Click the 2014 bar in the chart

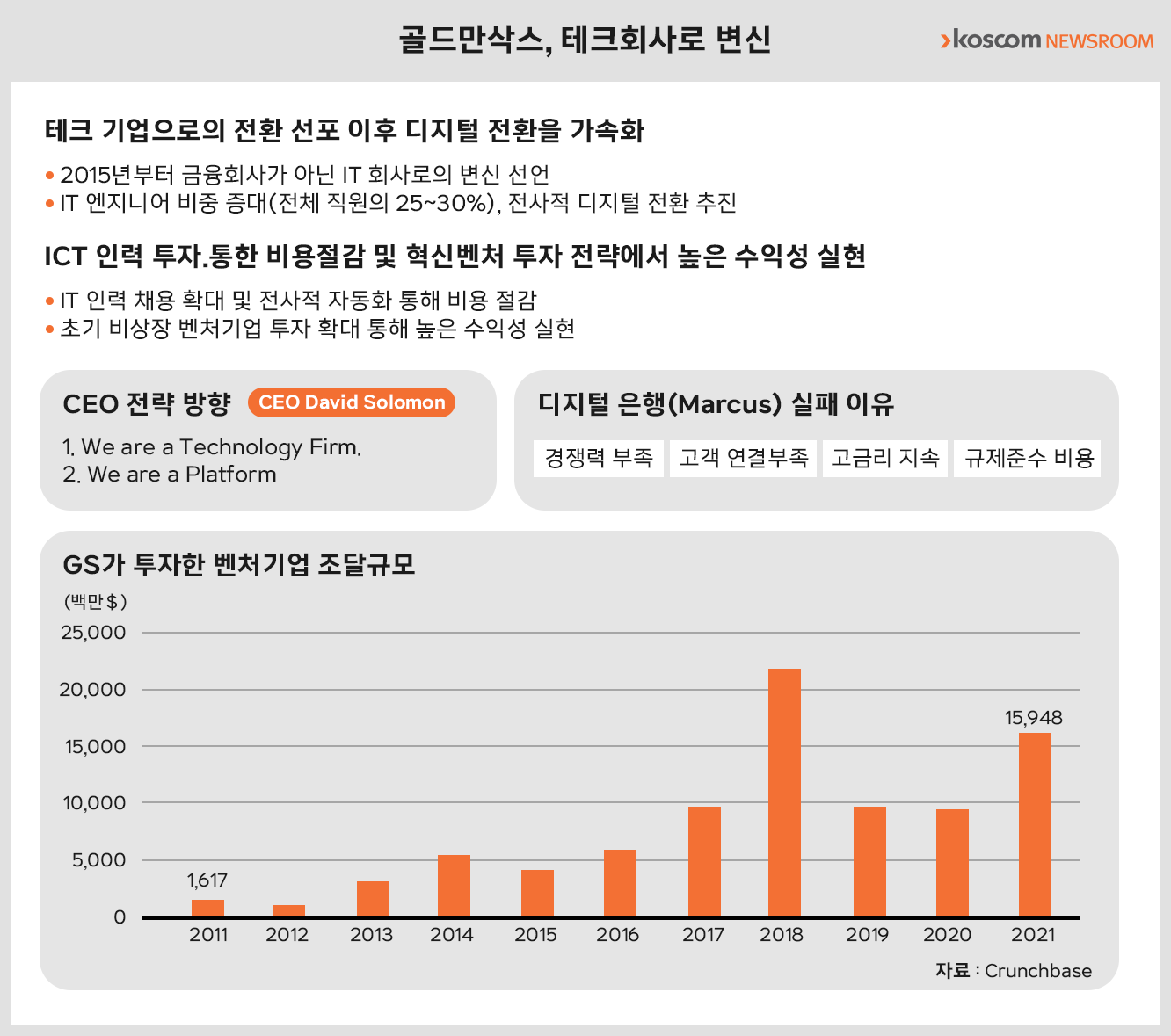click(x=454, y=886)
